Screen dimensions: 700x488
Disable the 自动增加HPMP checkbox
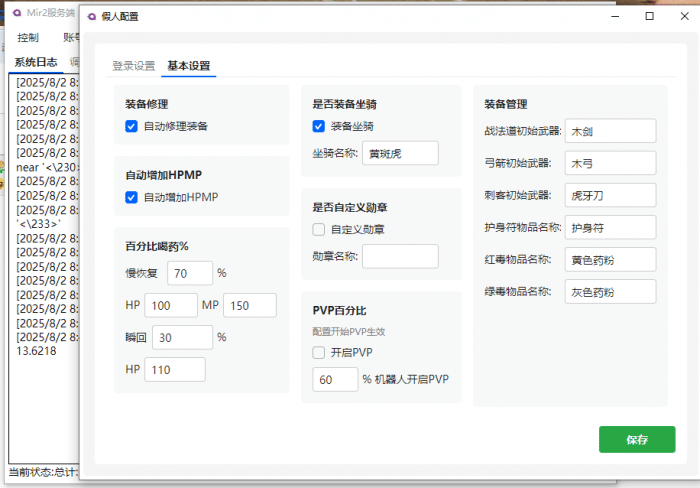(x=131, y=197)
